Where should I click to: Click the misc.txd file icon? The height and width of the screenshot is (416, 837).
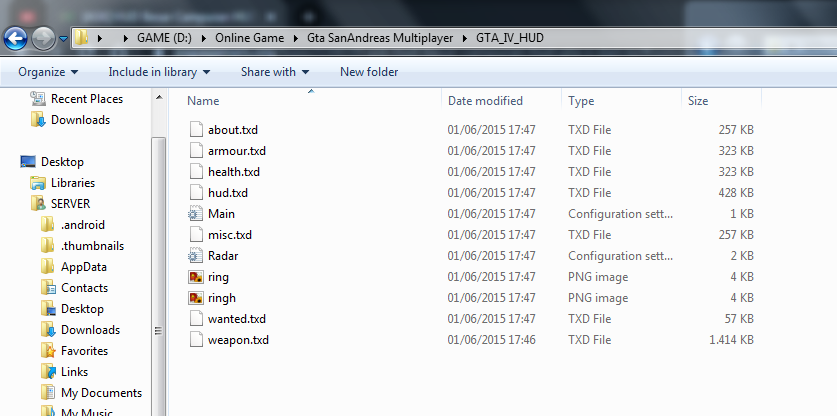[196, 235]
